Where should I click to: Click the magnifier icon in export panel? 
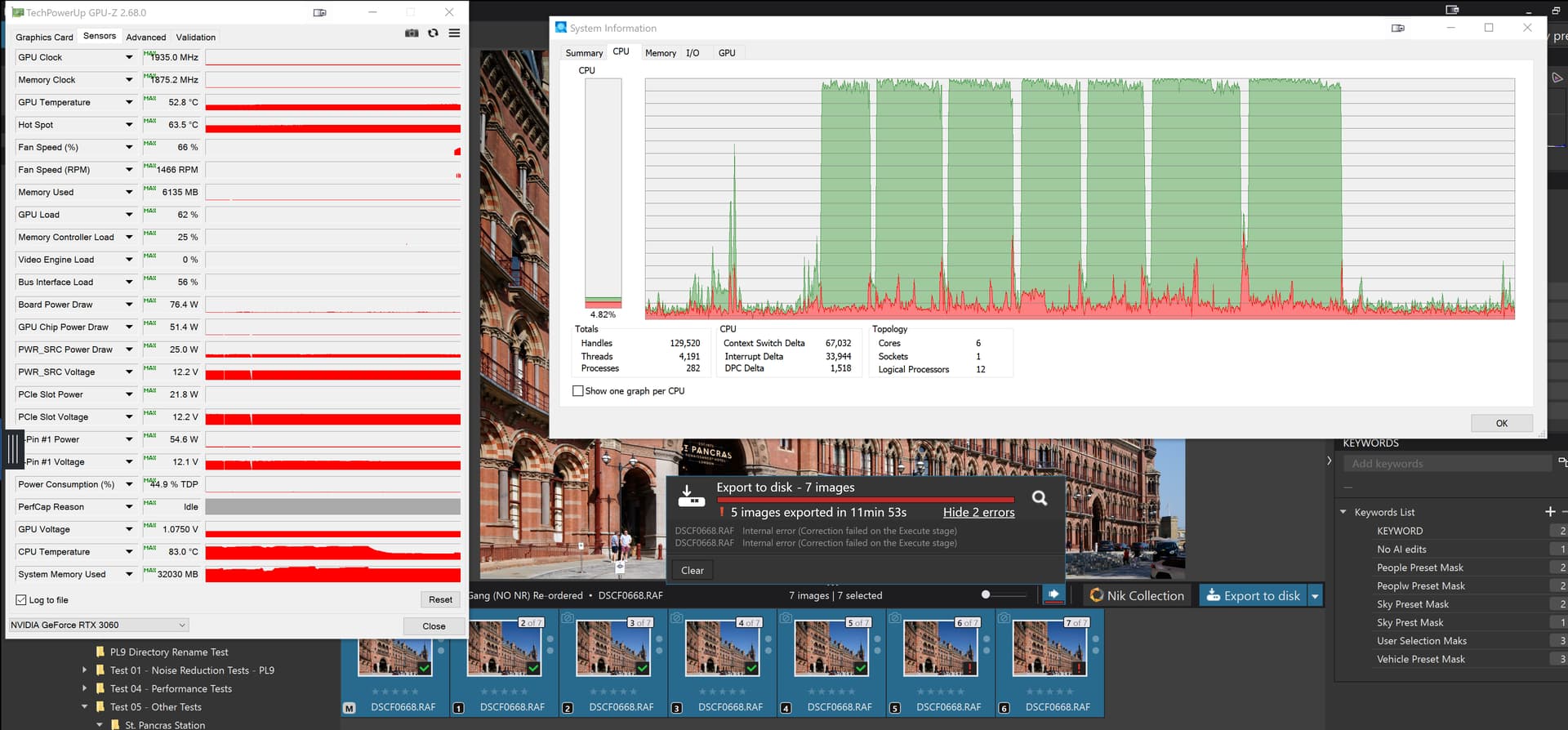click(x=1039, y=498)
